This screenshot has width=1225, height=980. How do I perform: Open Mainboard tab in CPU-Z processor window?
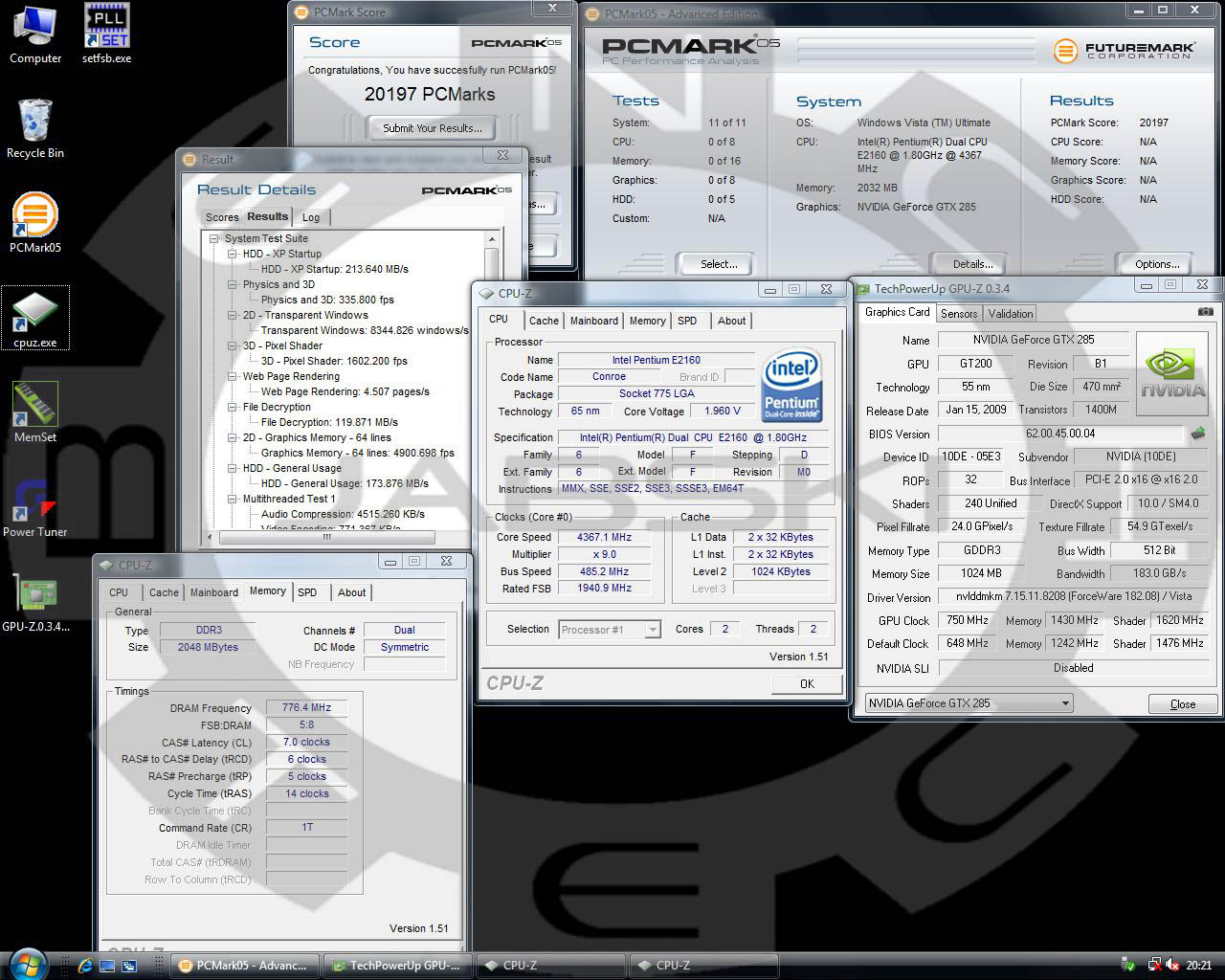tap(594, 321)
